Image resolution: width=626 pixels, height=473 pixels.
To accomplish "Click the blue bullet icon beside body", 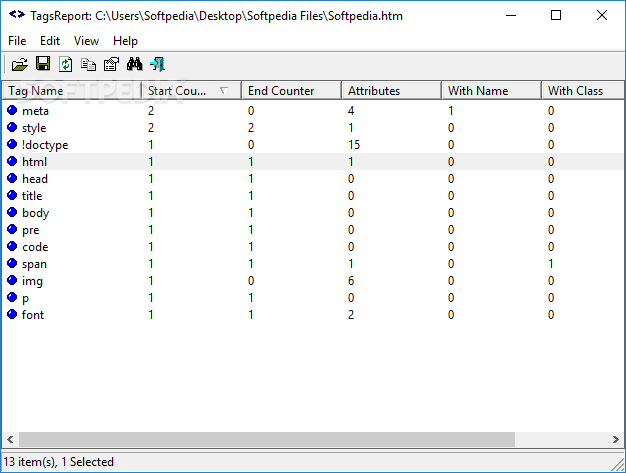I will point(12,212).
